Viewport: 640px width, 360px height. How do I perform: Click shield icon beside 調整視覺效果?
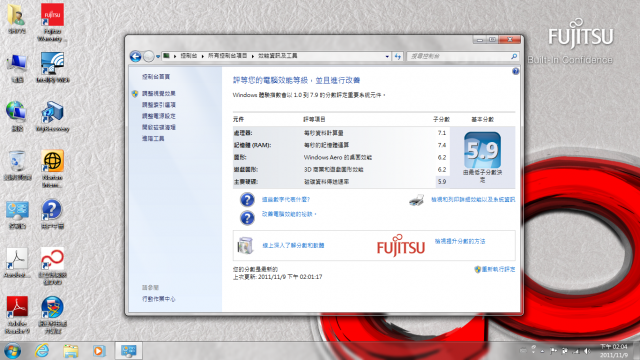coord(135,93)
